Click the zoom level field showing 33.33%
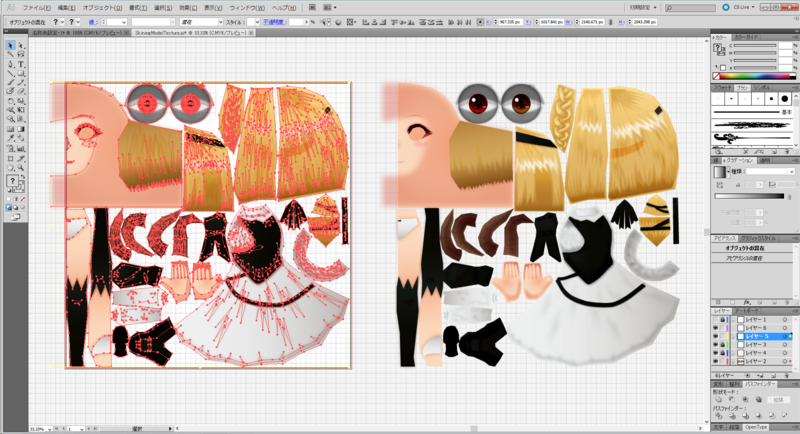Image resolution: width=800 pixels, height=434 pixels. [x=40, y=429]
